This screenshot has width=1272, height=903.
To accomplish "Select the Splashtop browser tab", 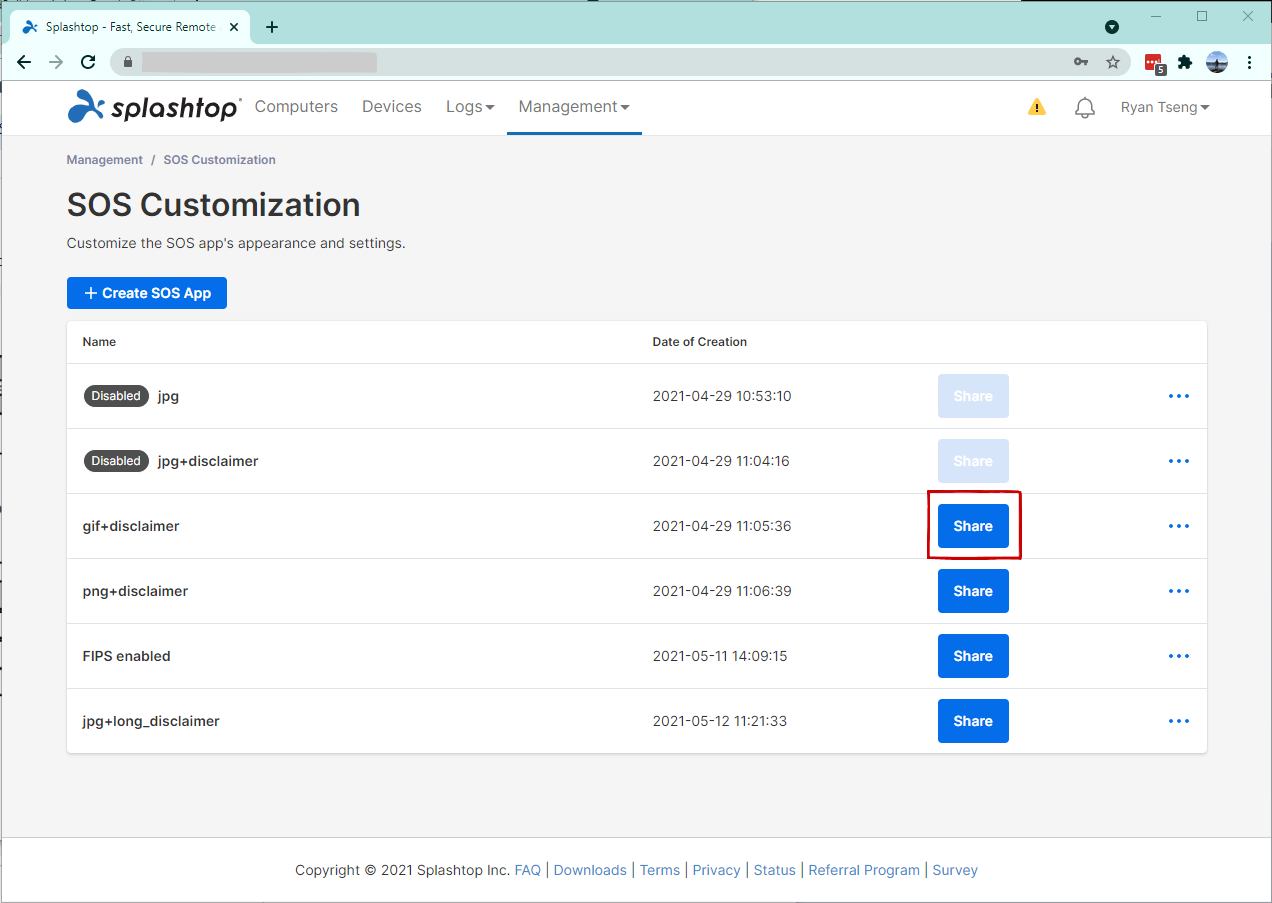I will [x=130, y=27].
